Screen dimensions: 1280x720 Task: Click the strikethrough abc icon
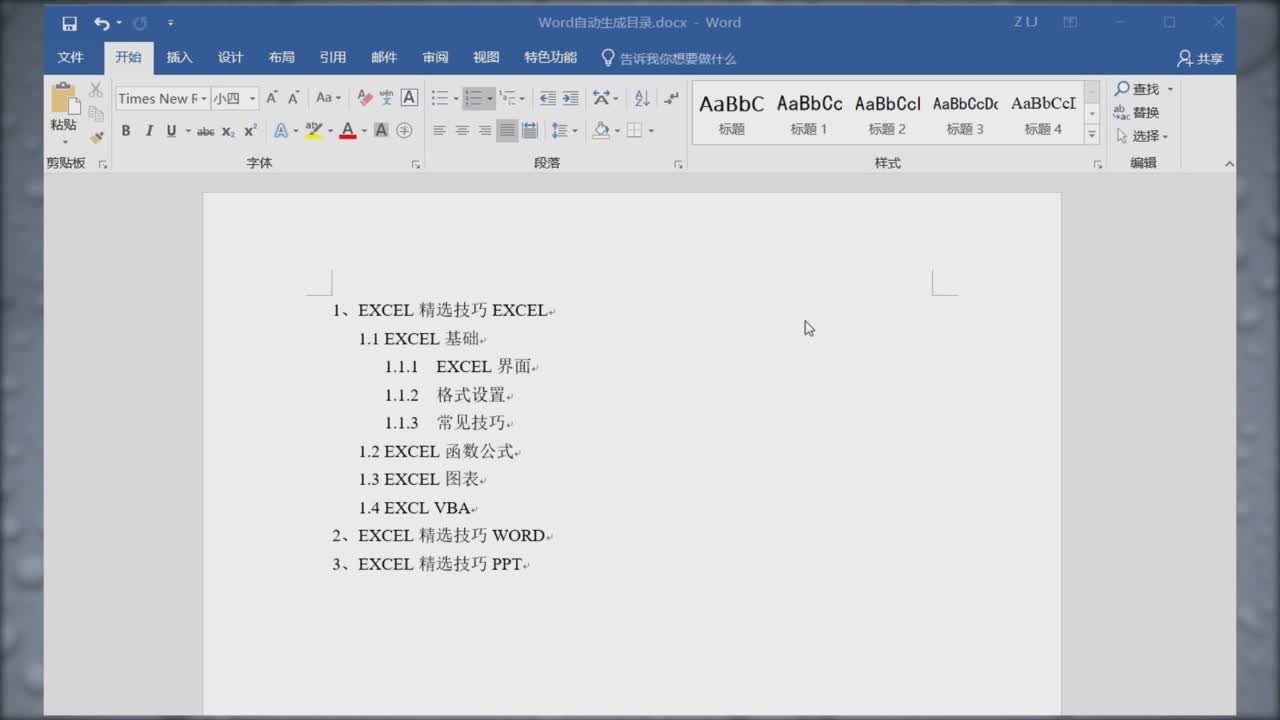[x=205, y=131]
